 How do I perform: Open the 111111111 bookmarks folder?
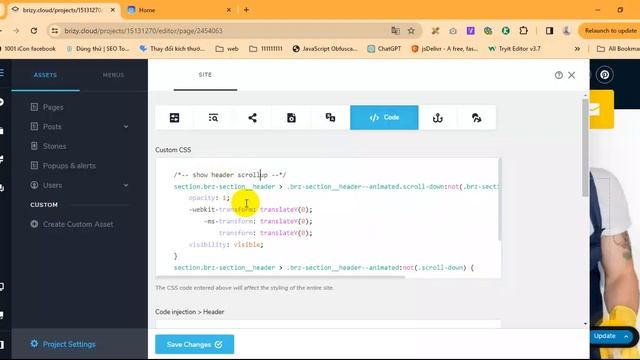266,49
